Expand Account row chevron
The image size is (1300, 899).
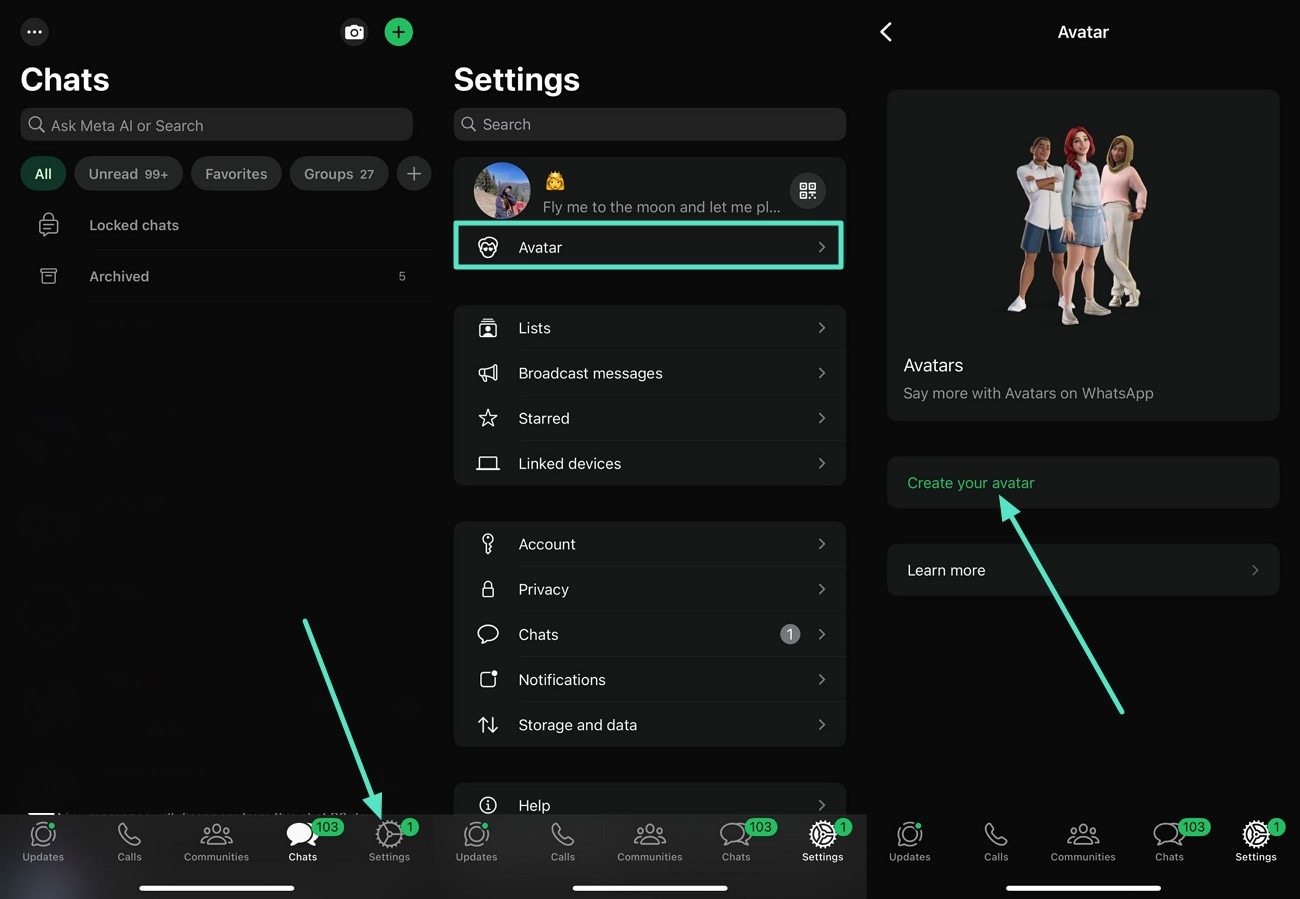(822, 544)
